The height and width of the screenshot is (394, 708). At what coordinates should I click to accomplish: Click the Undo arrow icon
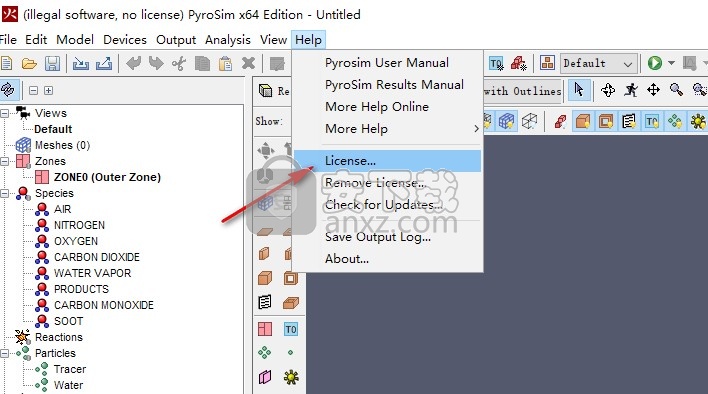[x=134, y=63]
